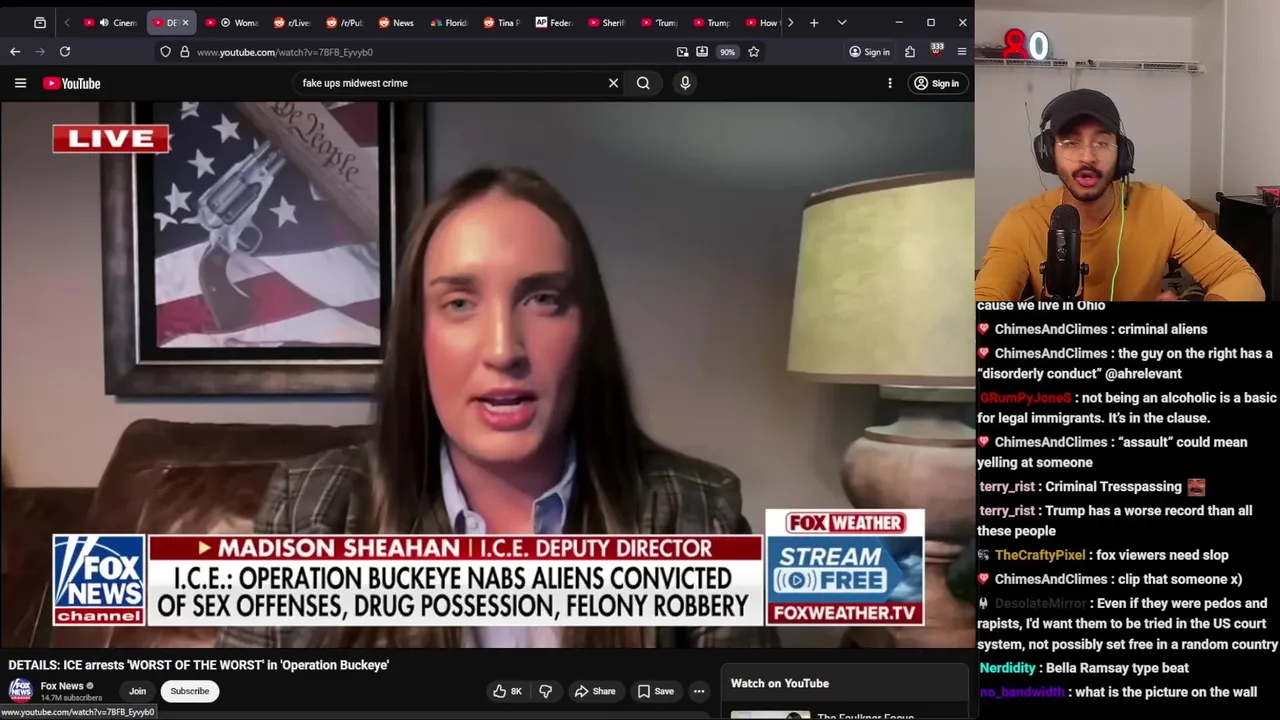Go back with the browser back arrow
The height and width of the screenshot is (720, 1280).
click(15, 51)
